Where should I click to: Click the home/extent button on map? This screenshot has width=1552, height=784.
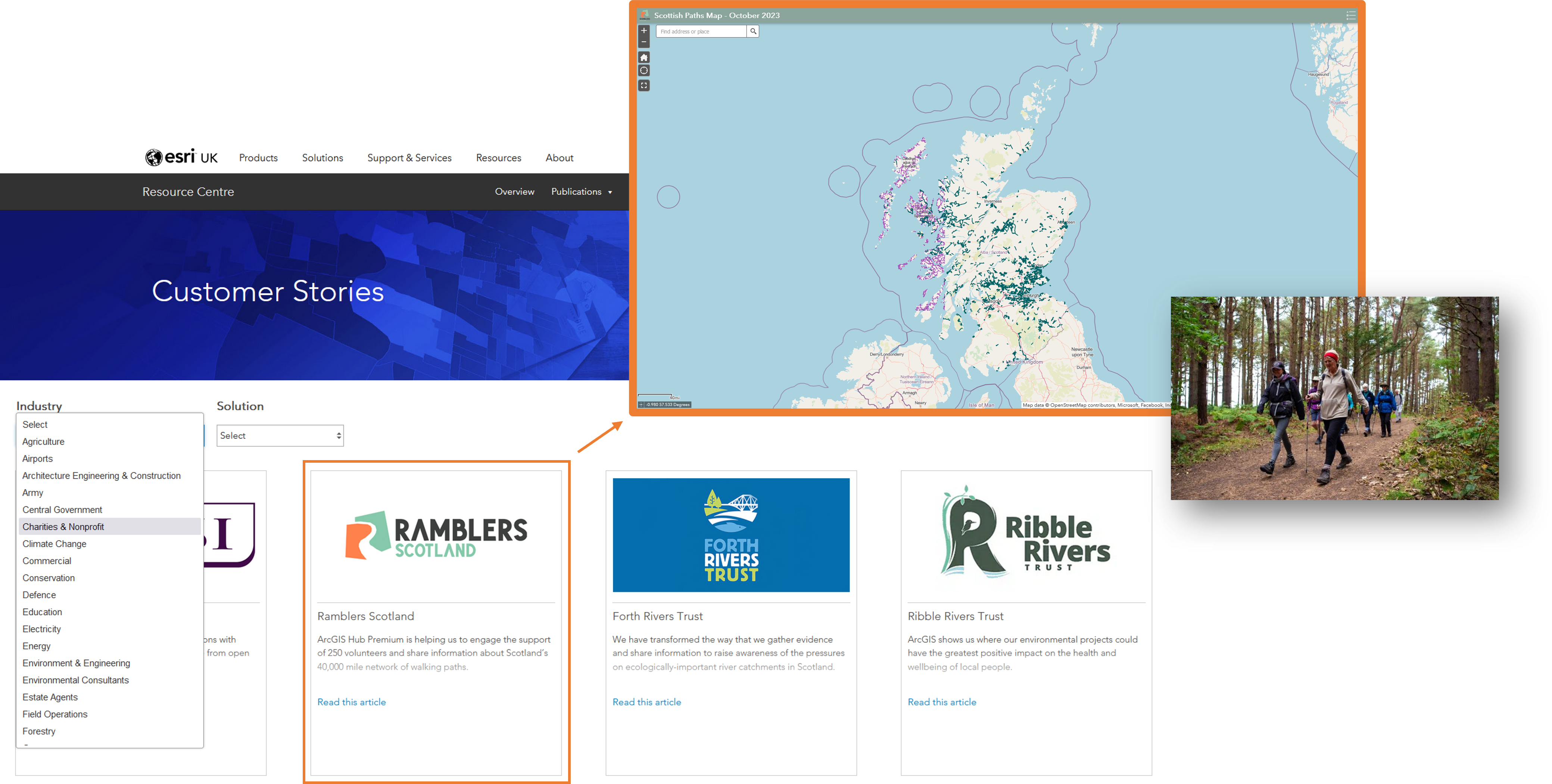pyautogui.click(x=644, y=57)
